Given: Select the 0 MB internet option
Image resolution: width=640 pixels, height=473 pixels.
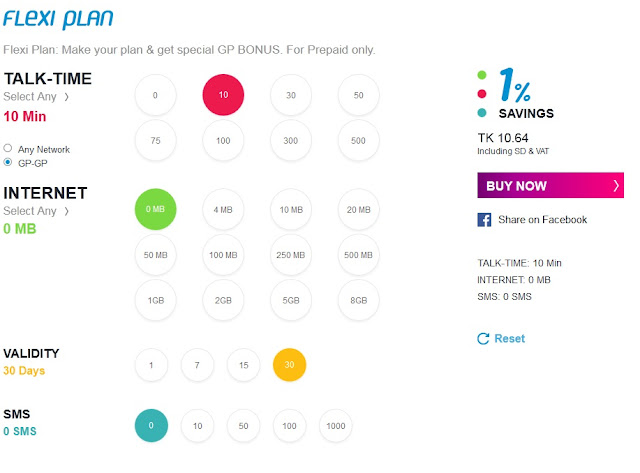Looking at the screenshot, I should pos(155,209).
